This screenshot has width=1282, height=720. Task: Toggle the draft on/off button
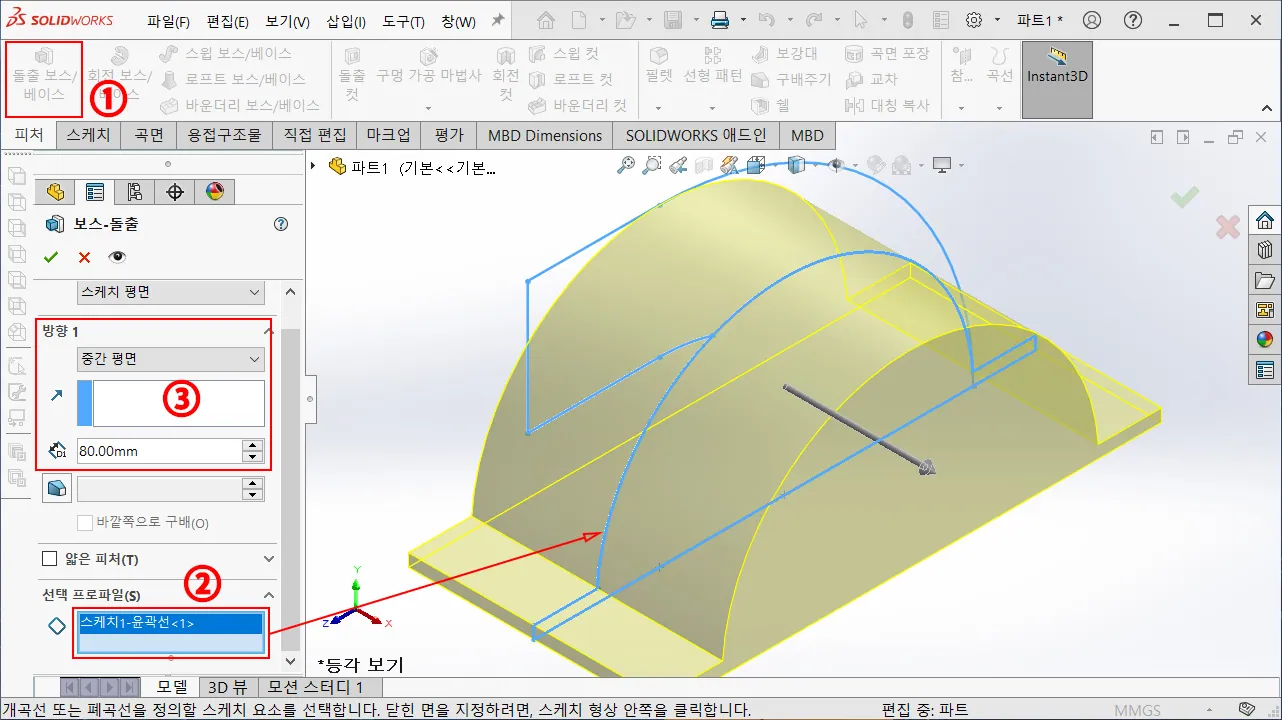tap(56, 488)
